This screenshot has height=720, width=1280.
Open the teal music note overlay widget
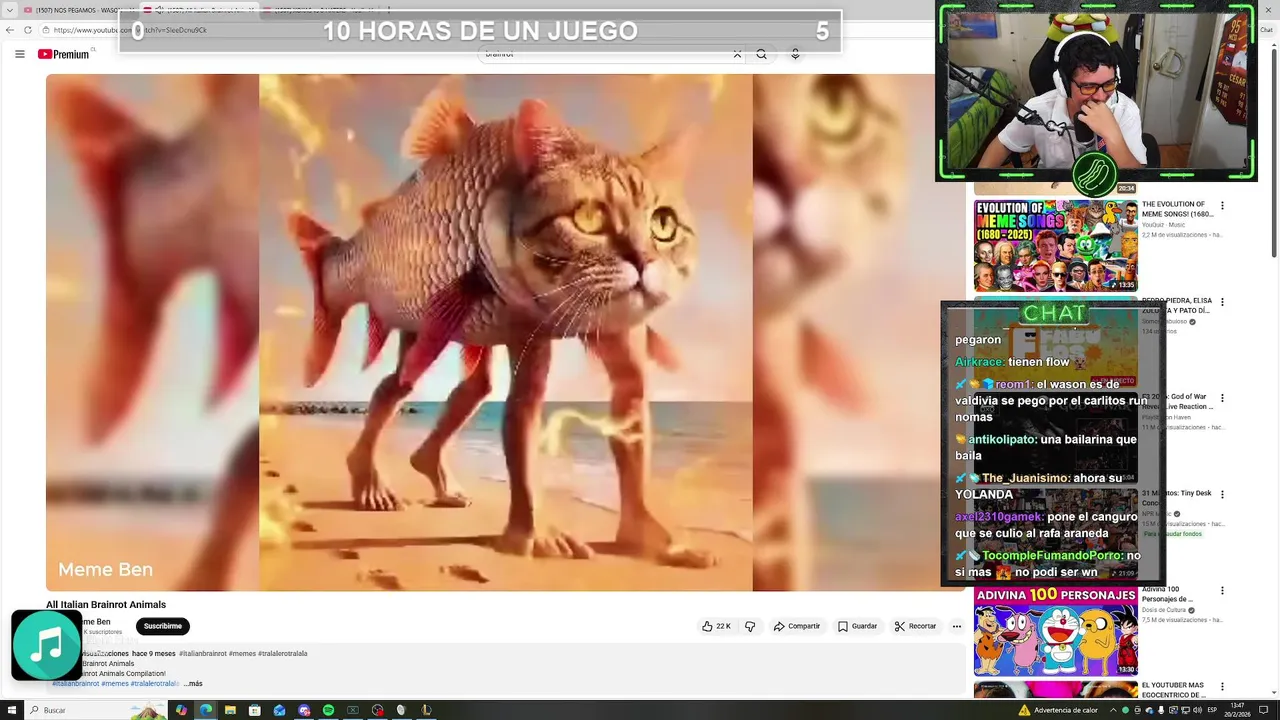[46, 645]
